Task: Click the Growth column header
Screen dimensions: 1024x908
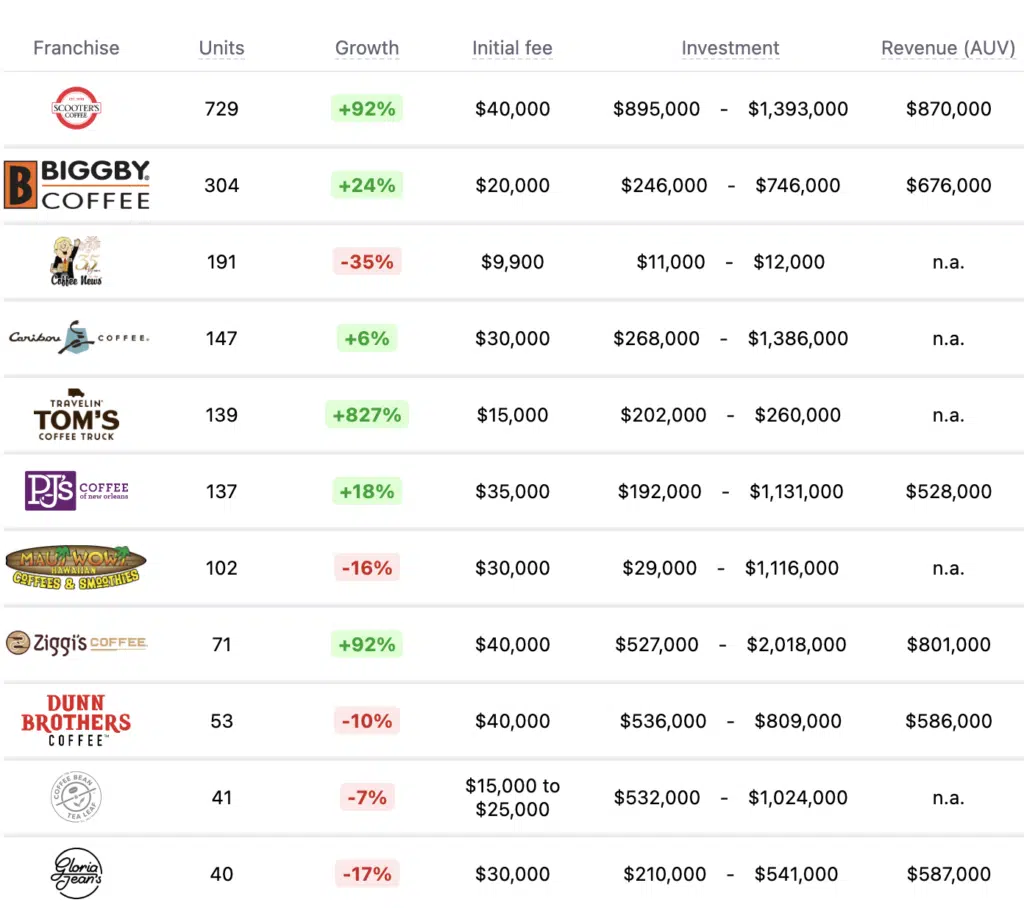Action: click(x=367, y=48)
